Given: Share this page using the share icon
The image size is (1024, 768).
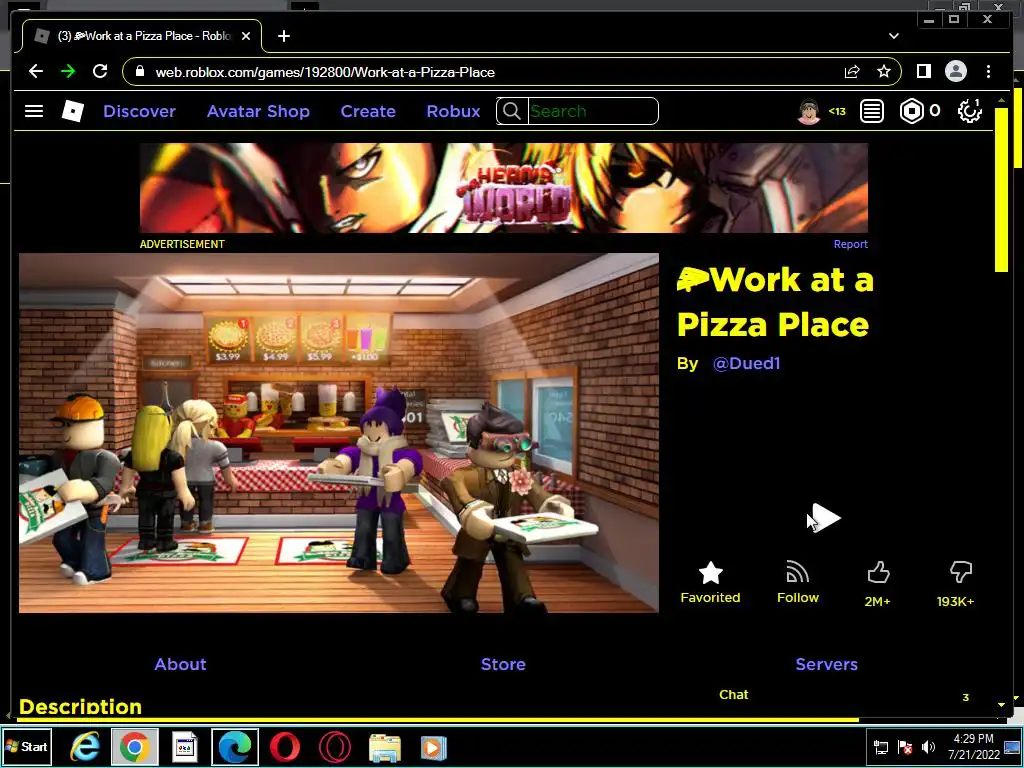Looking at the screenshot, I should click(x=852, y=71).
